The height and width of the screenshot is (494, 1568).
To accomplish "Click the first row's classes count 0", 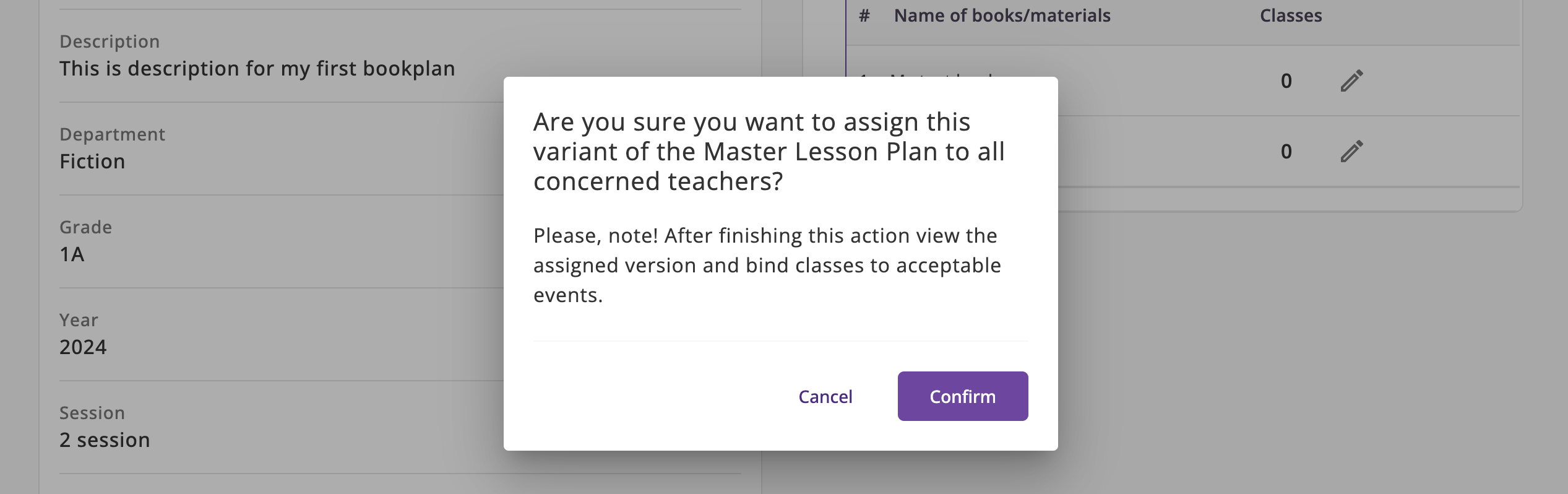I will click(x=1286, y=81).
